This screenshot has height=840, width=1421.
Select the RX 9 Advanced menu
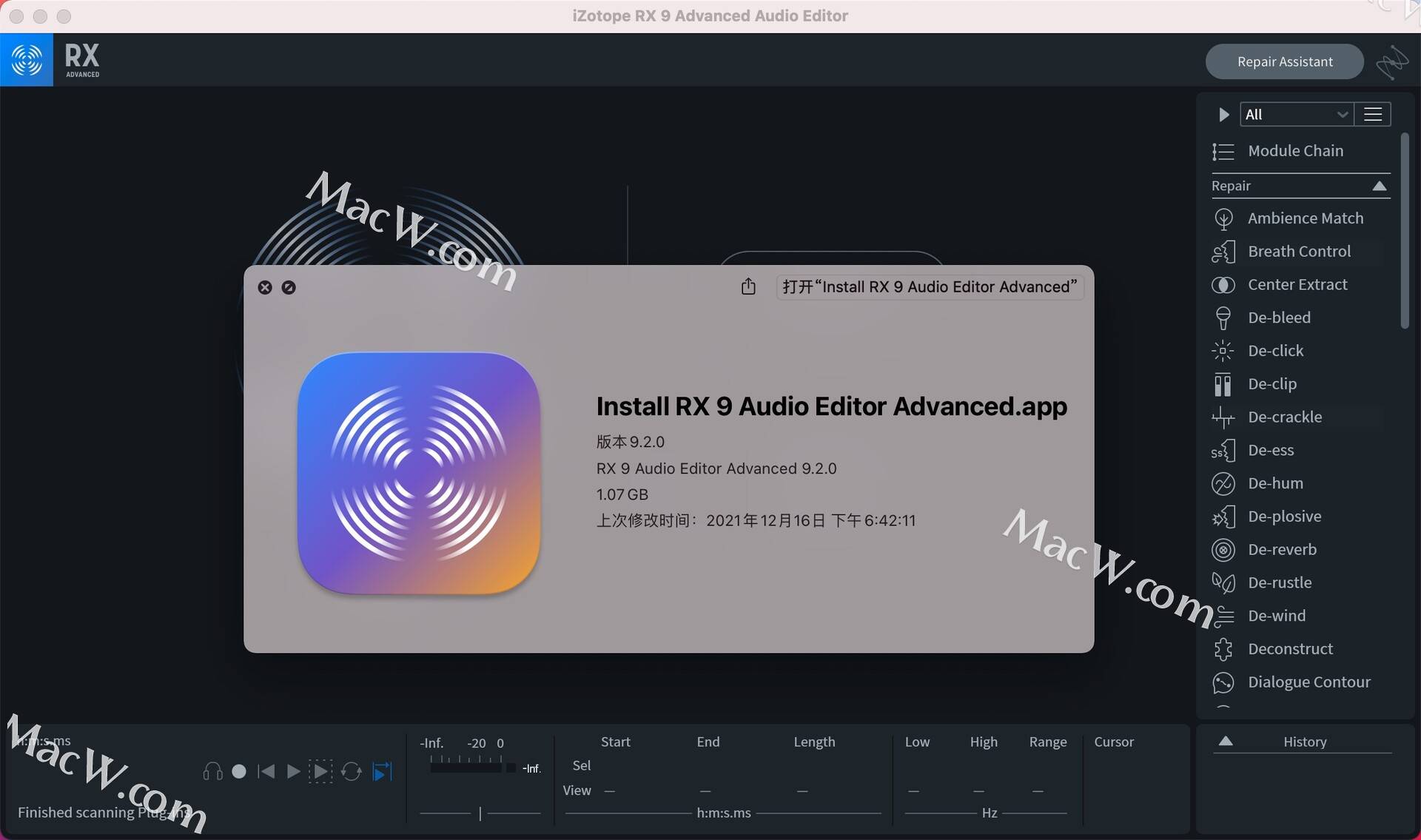82,59
